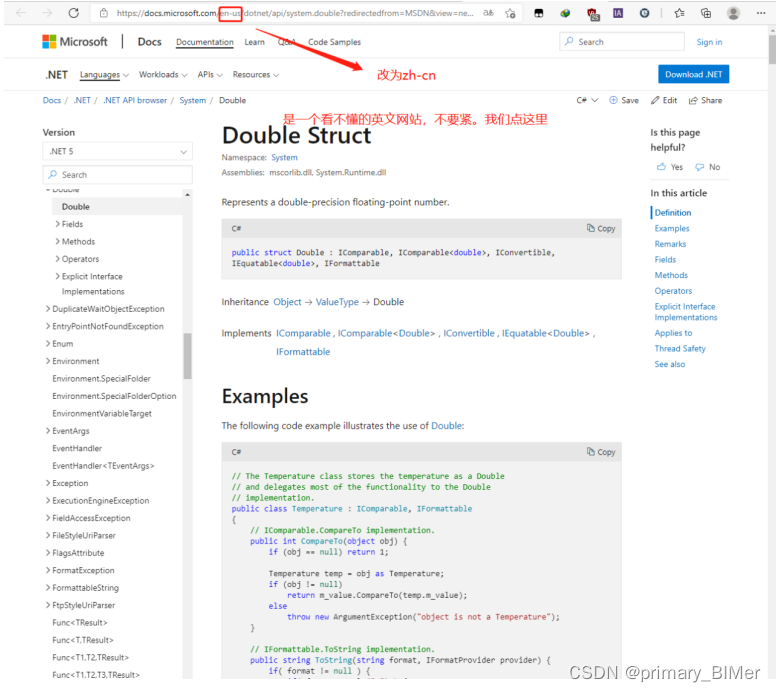
Task: Click the Docs header link
Action: click(x=149, y=42)
